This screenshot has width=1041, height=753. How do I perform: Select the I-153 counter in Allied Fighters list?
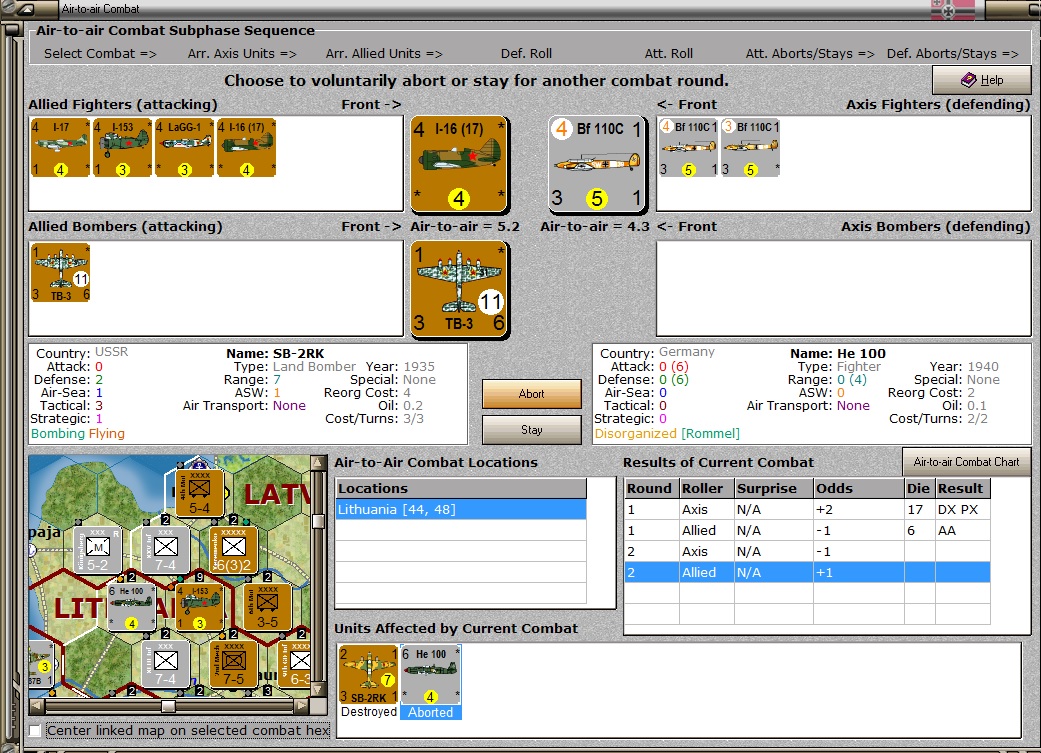point(122,147)
